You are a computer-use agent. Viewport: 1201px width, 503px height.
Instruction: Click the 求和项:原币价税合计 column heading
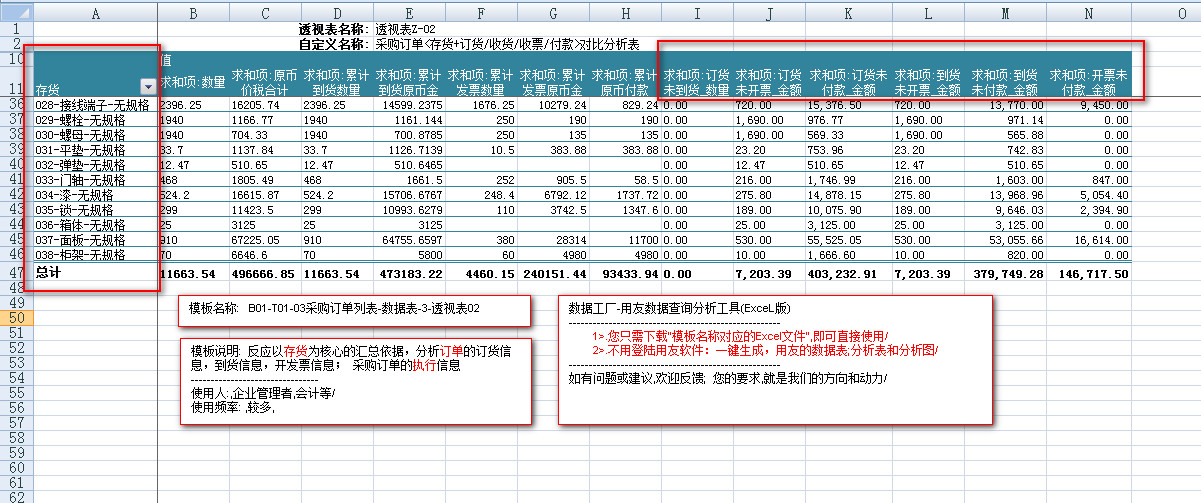(x=264, y=82)
